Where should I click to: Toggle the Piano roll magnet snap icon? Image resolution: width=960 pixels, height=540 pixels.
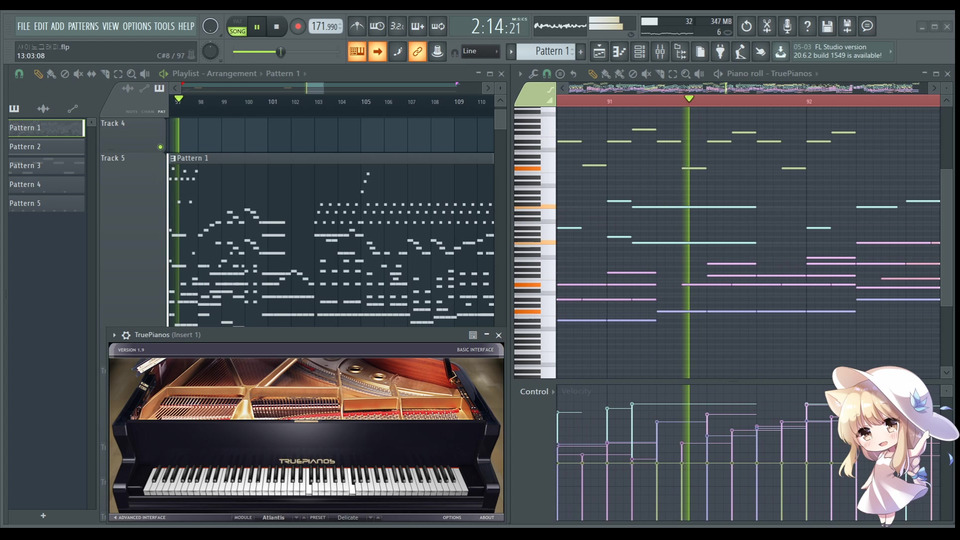click(547, 74)
